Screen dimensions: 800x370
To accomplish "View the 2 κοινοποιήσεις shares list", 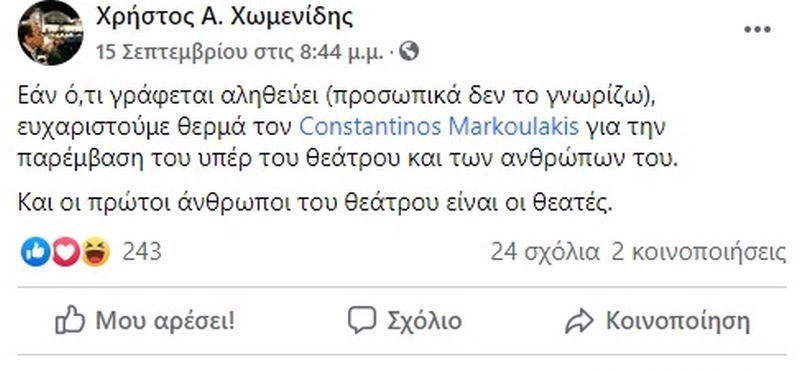I will 698,252.
